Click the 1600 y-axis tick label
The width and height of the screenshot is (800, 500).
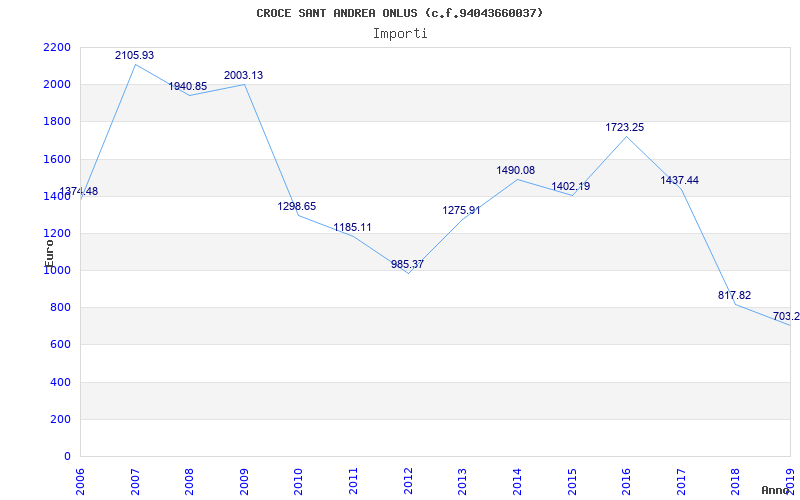coord(58,159)
